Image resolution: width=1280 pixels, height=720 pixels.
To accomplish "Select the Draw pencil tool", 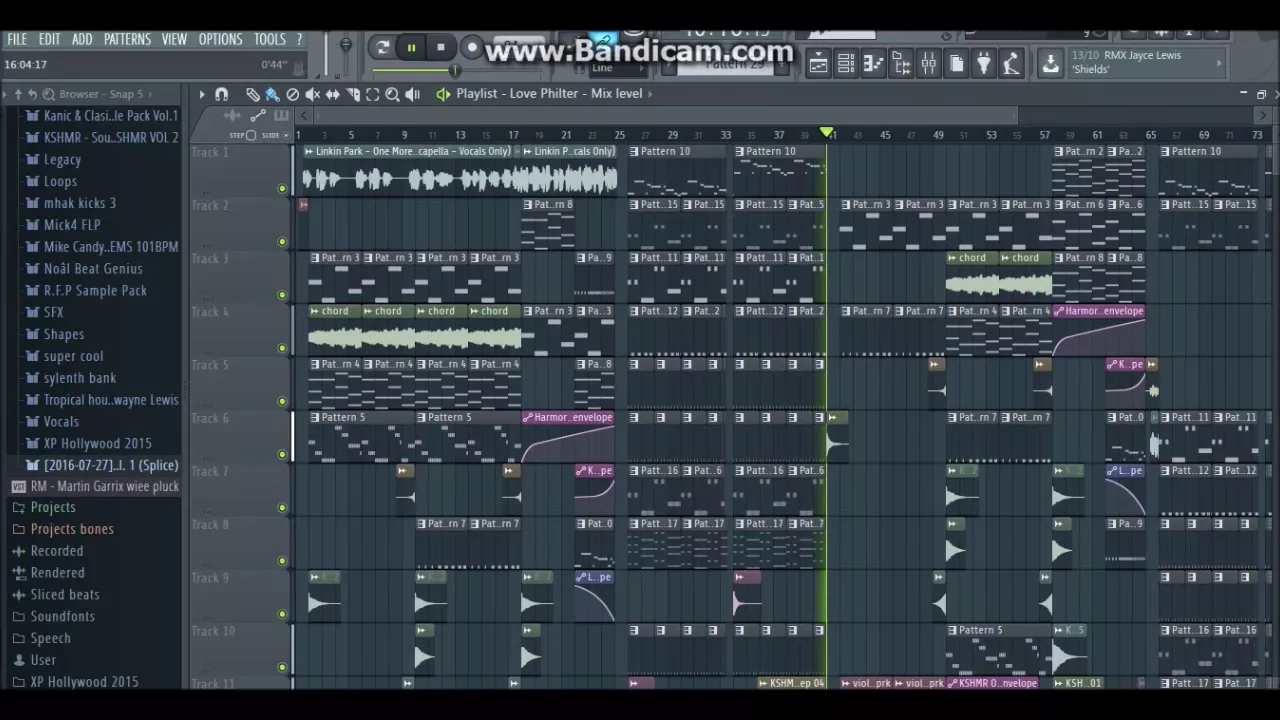I will (x=252, y=94).
